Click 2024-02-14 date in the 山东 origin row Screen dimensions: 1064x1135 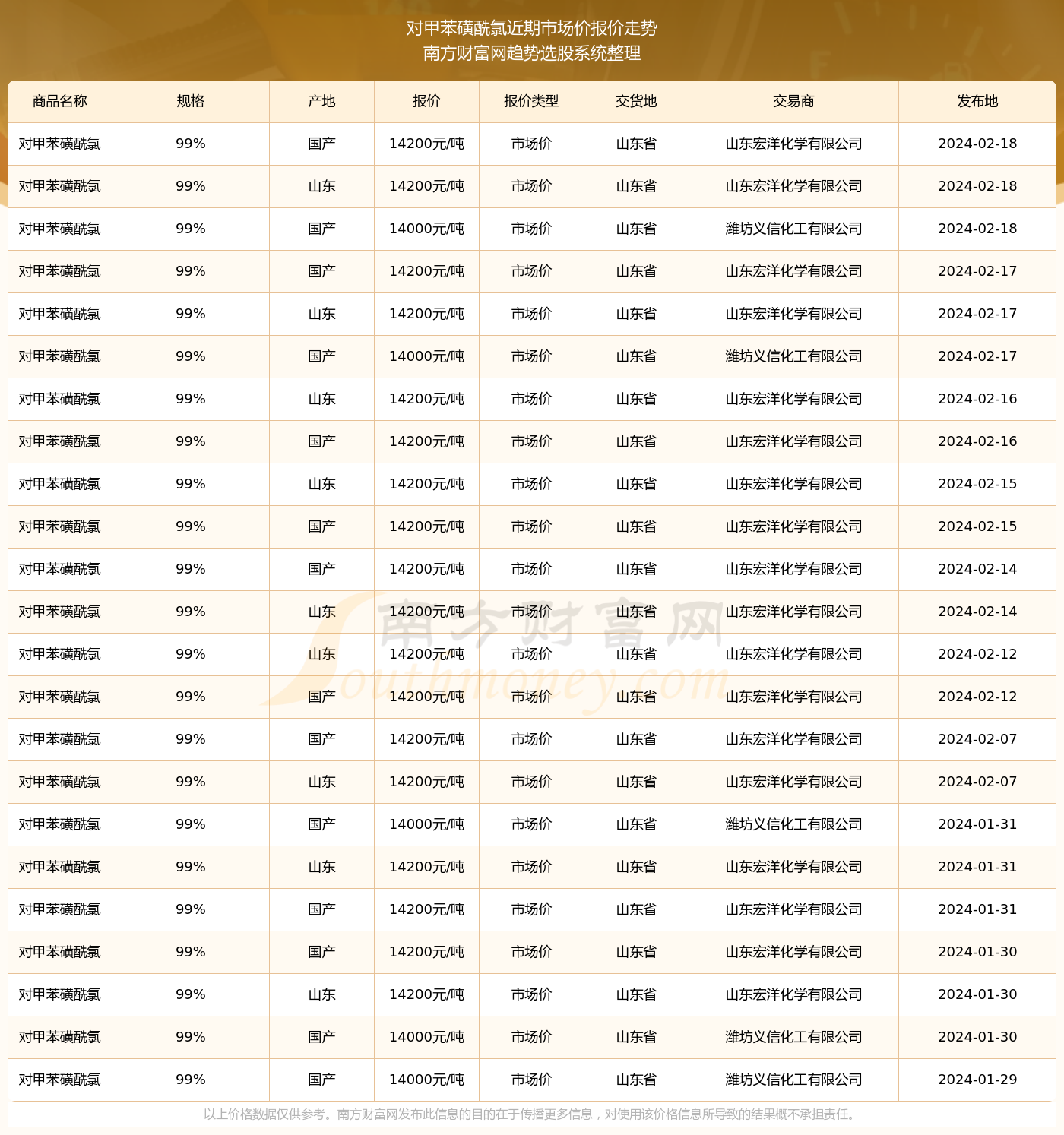click(x=977, y=612)
